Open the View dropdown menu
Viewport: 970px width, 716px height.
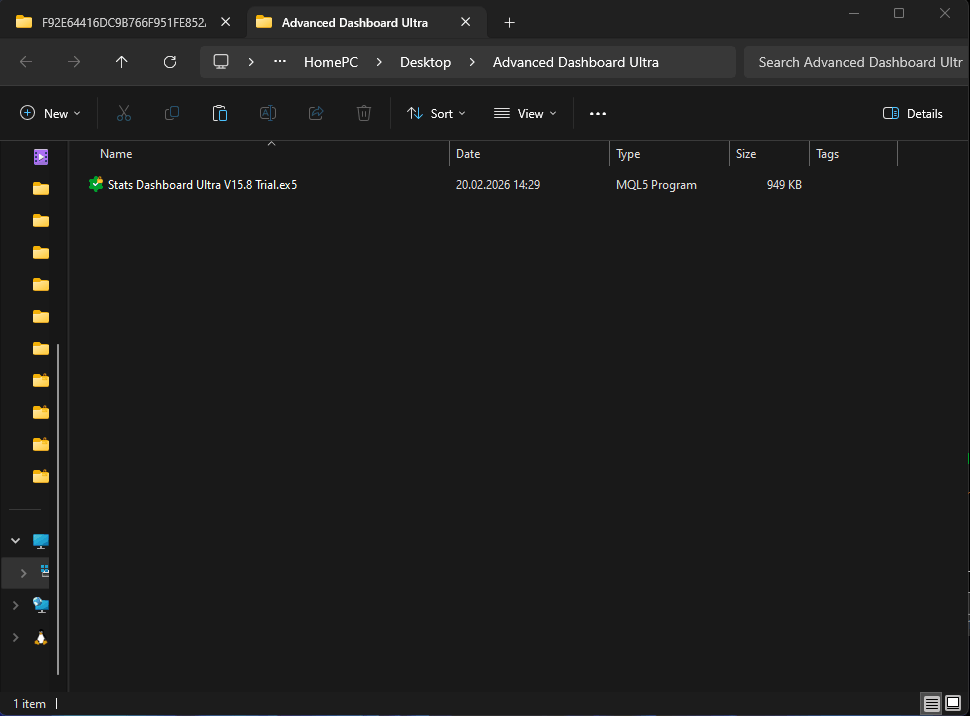click(525, 114)
